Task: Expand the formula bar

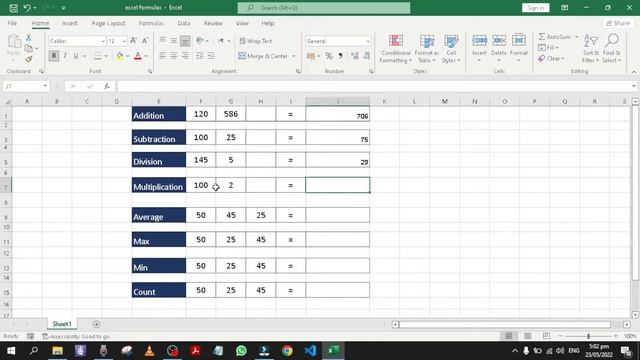Action: [633, 86]
